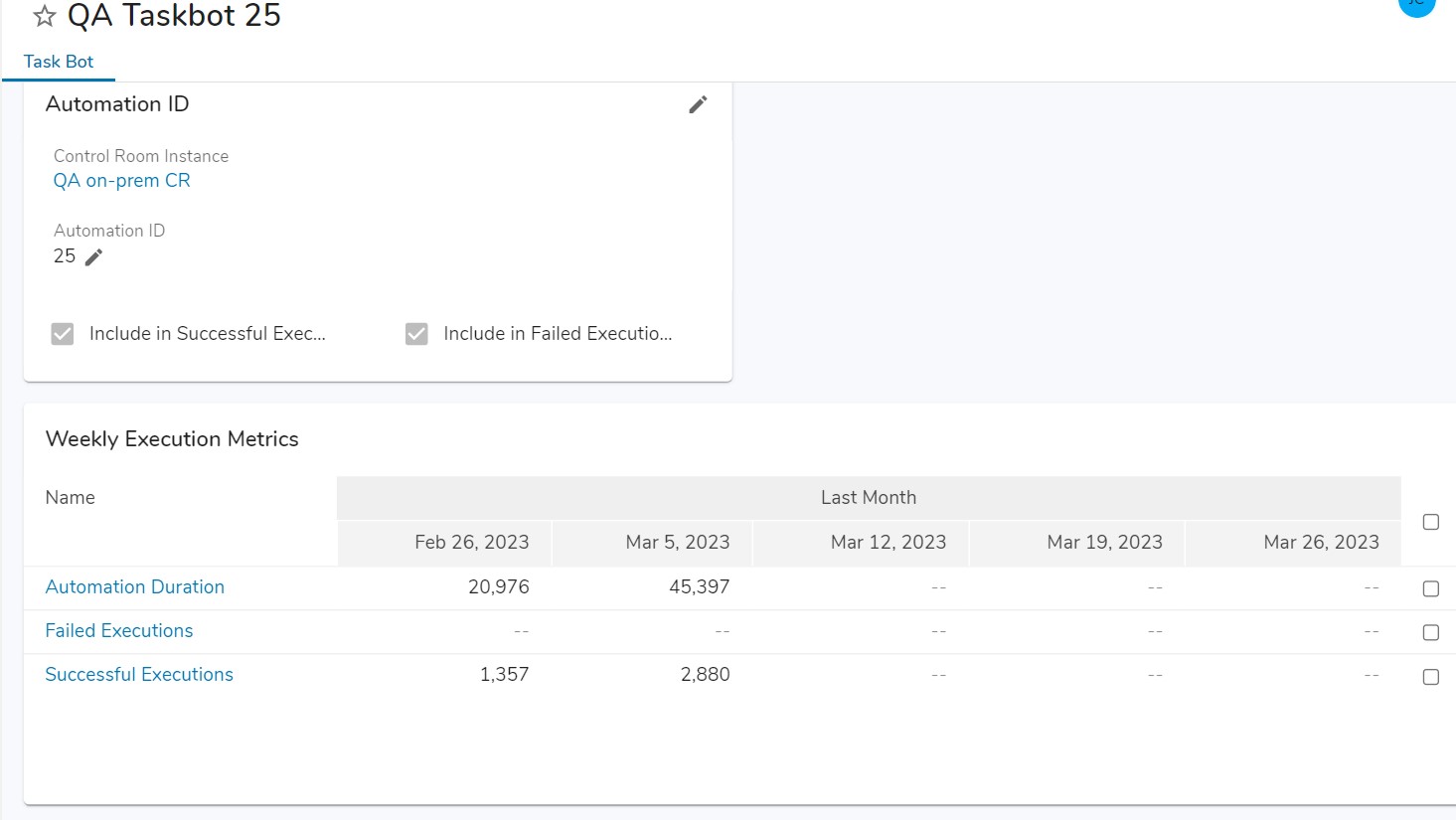Open the Failed Executions metric link
Image resolution: width=1456 pixels, height=820 pixels.
(x=119, y=631)
